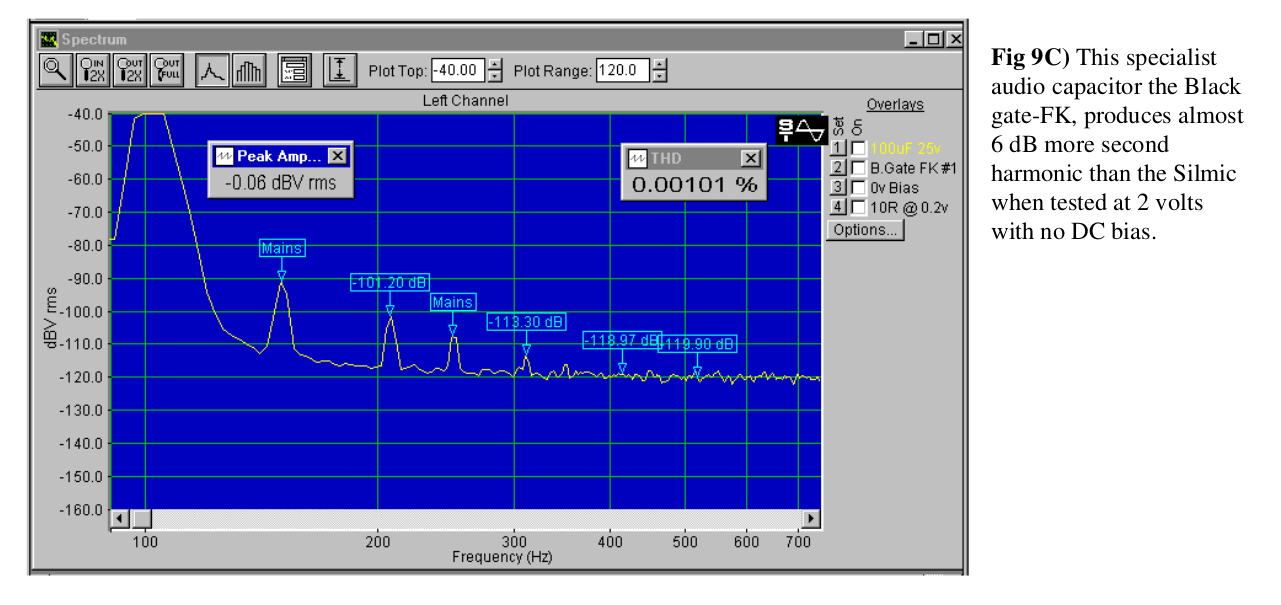This screenshot has height=605, width=1281.
Task: Click horizontal scrollbar right arrow
Action: point(811,518)
